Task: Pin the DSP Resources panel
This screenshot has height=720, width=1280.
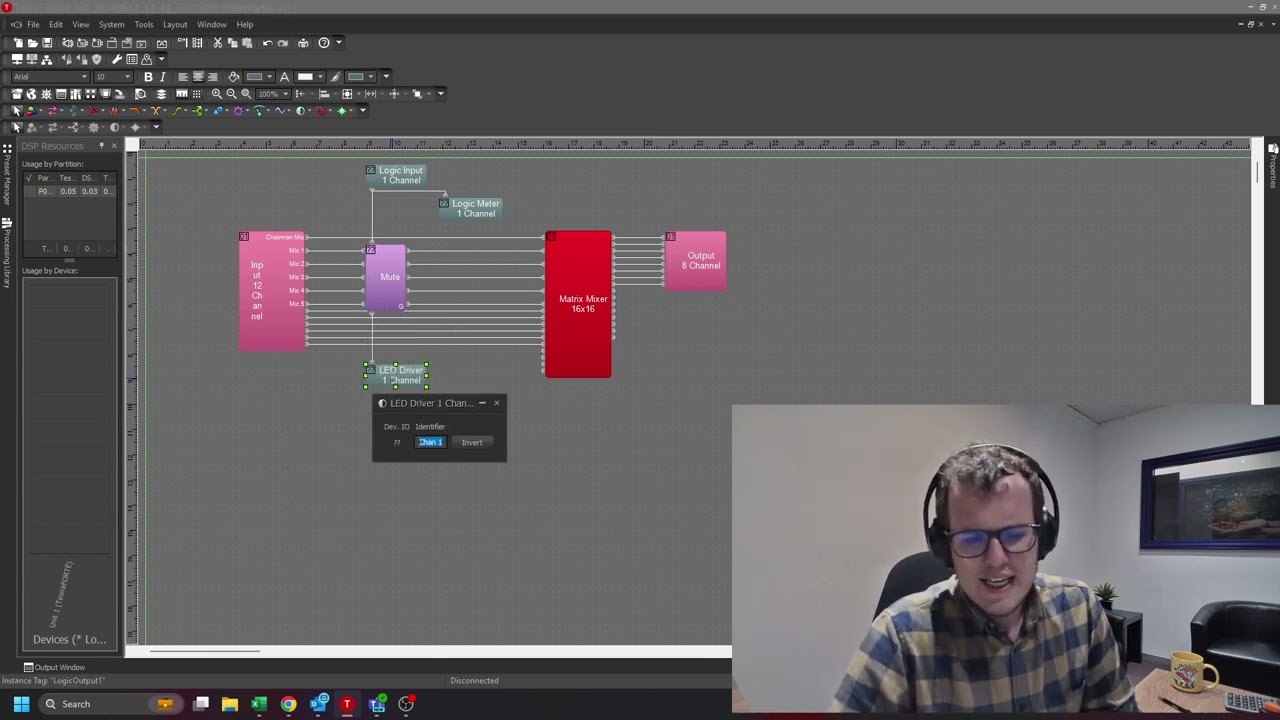Action: click(101, 146)
